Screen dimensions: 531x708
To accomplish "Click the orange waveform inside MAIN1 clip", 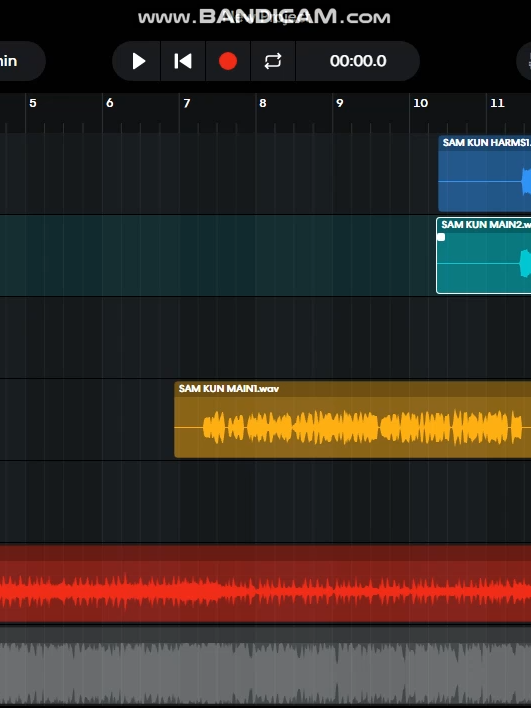I will 363,427.
